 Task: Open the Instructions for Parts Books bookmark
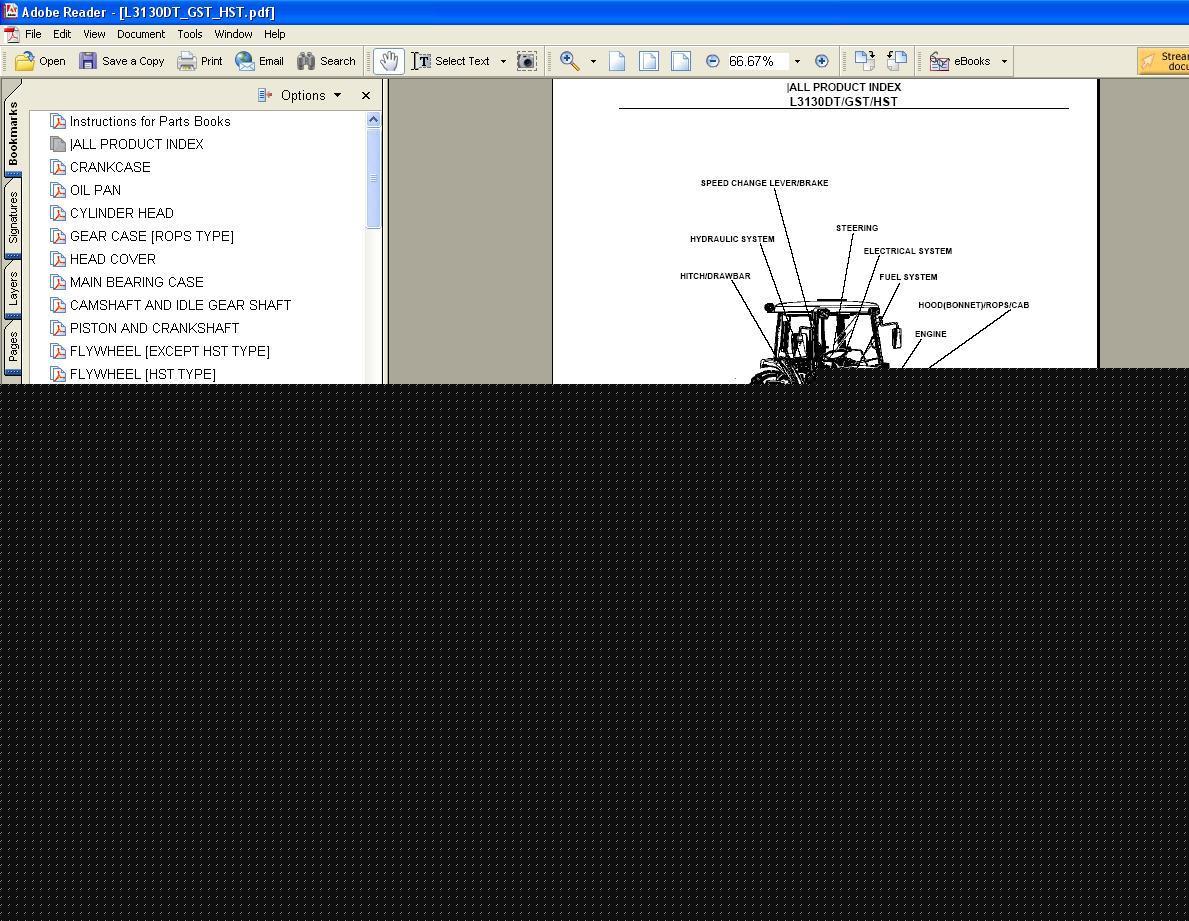(150, 121)
